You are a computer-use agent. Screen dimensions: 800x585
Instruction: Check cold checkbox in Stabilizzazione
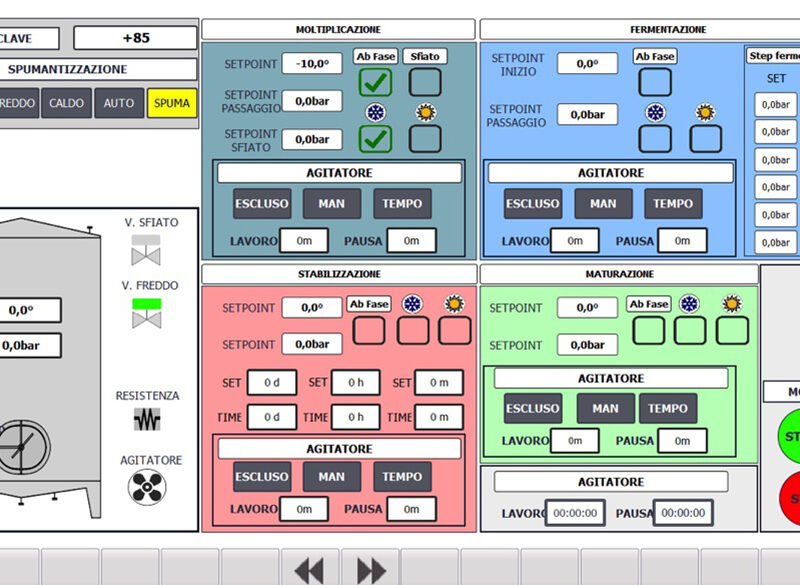pyautogui.click(x=413, y=330)
